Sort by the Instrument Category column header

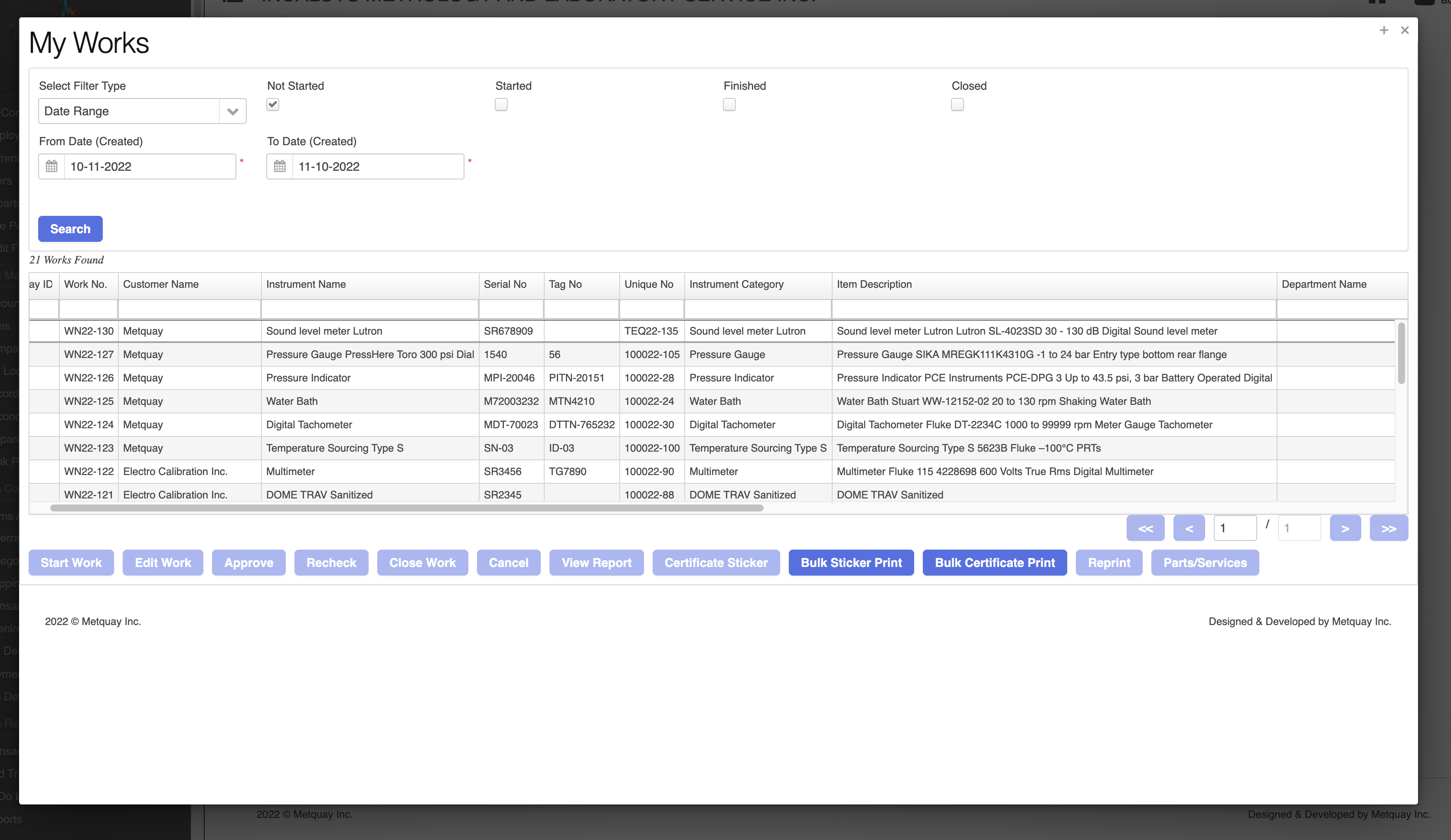(x=736, y=284)
